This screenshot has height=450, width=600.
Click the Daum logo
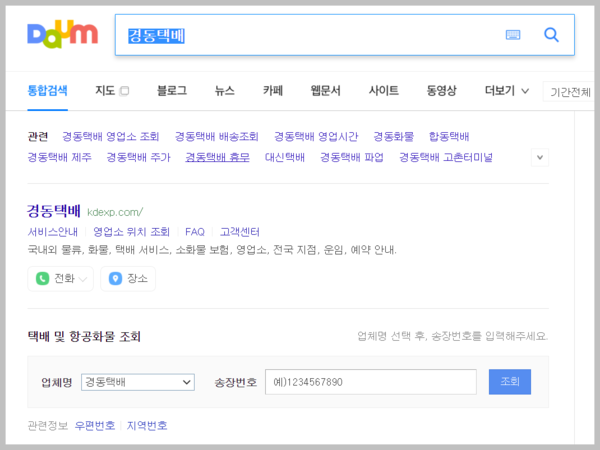(x=62, y=34)
